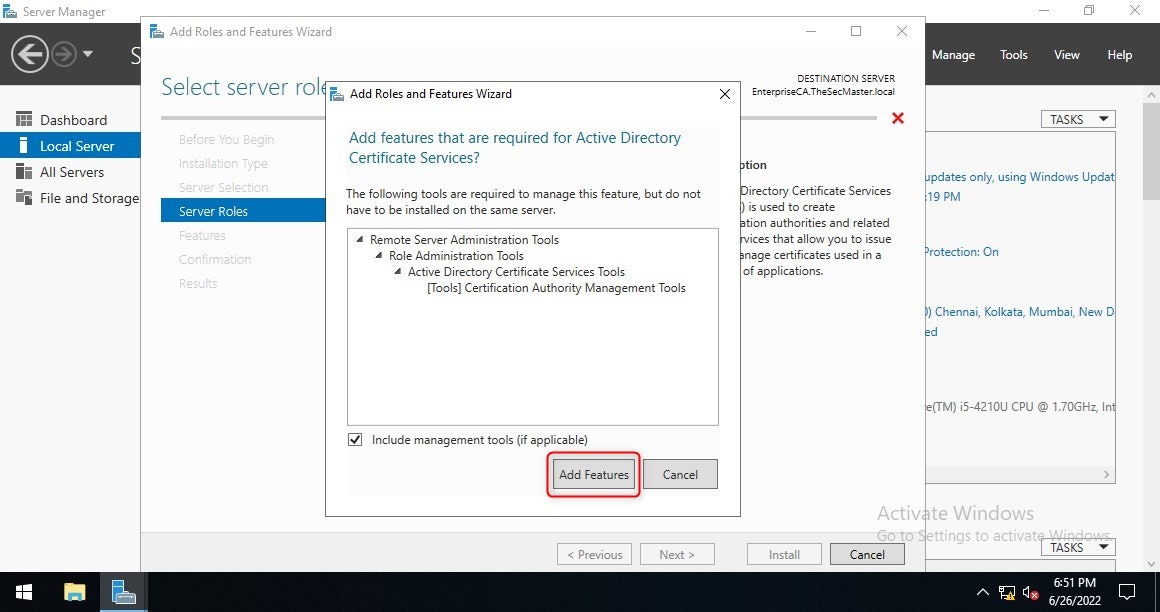This screenshot has height=612, width=1160.
Task: Select Role Administration Tools text
Action: click(456, 255)
